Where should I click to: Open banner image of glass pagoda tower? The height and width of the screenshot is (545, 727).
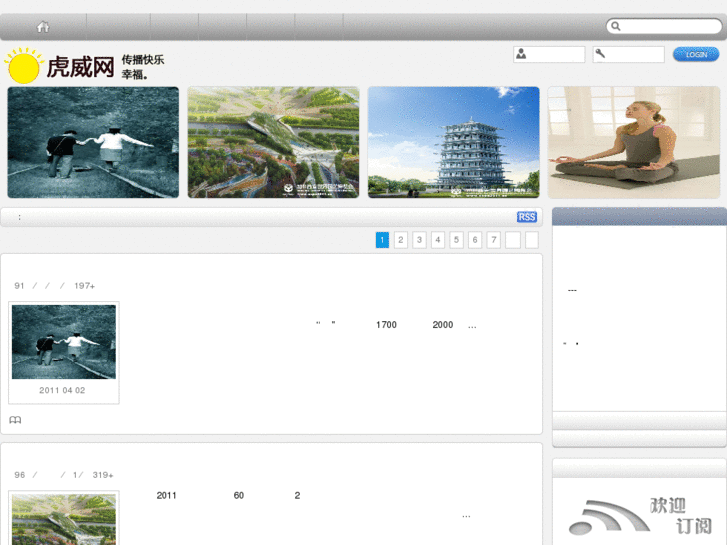click(453, 142)
